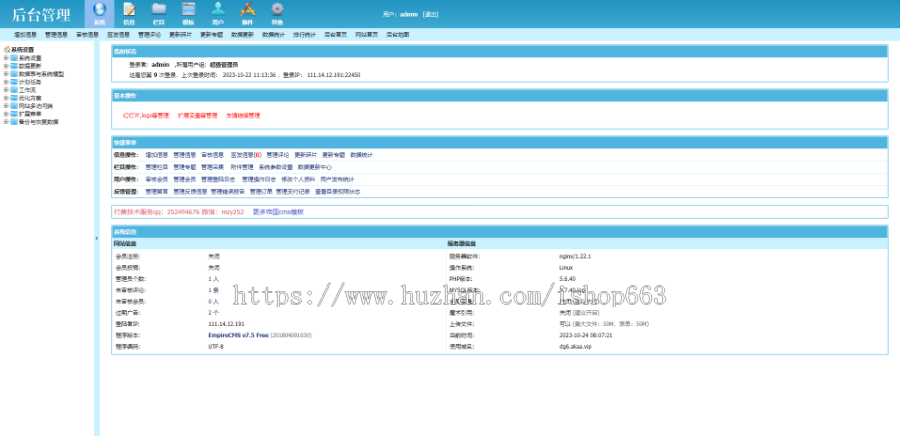Click the root icon beside 系统设置 heading in tree

coord(7,49)
